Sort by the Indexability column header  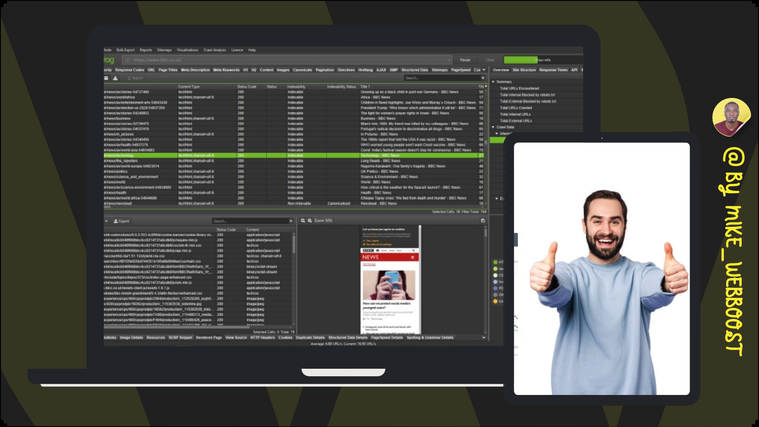point(296,87)
